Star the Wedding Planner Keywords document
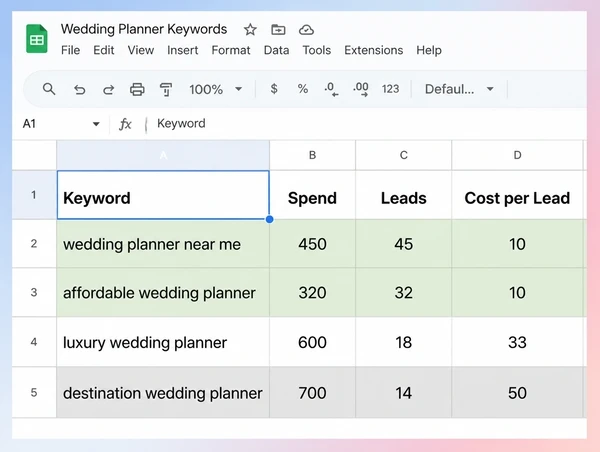The image size is (600, 452). click(250, 29)
